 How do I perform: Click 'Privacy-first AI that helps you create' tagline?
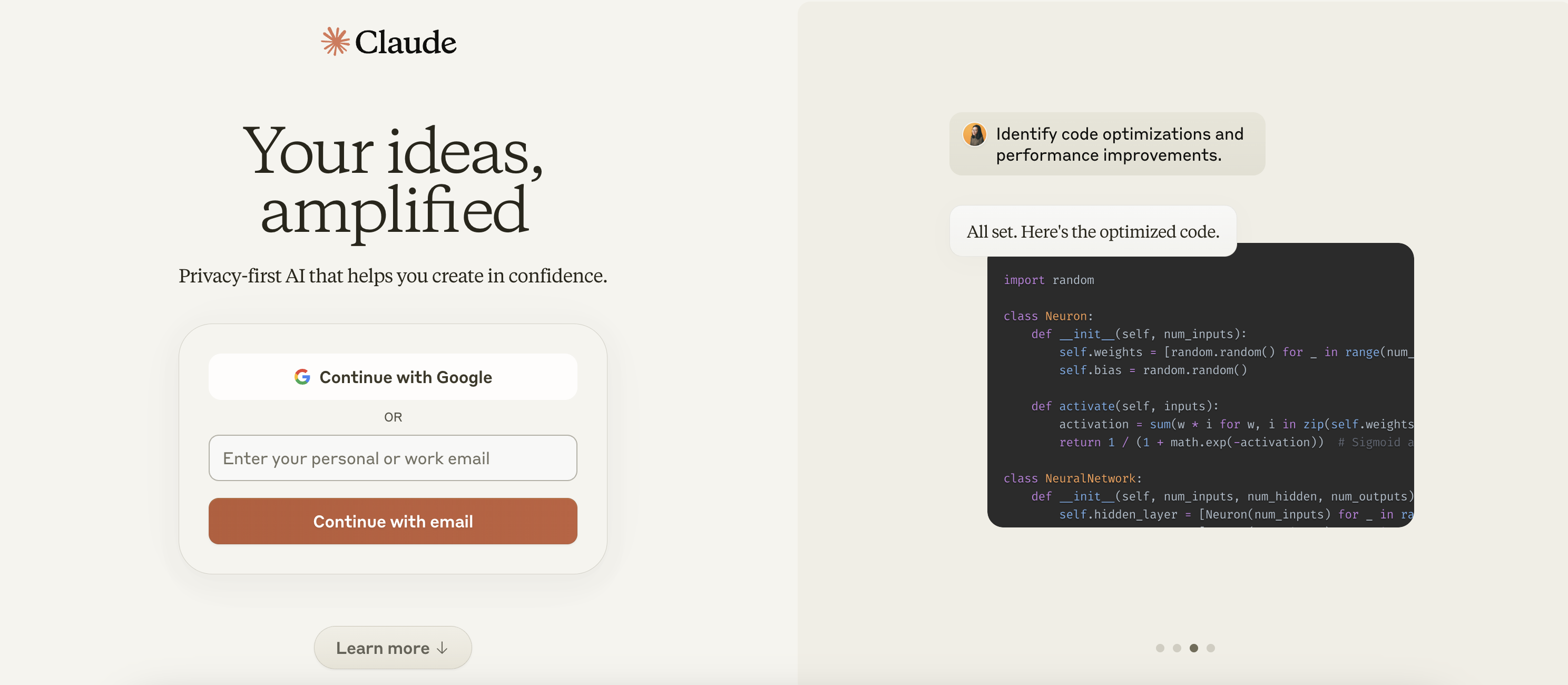click(x=393, y=276)
